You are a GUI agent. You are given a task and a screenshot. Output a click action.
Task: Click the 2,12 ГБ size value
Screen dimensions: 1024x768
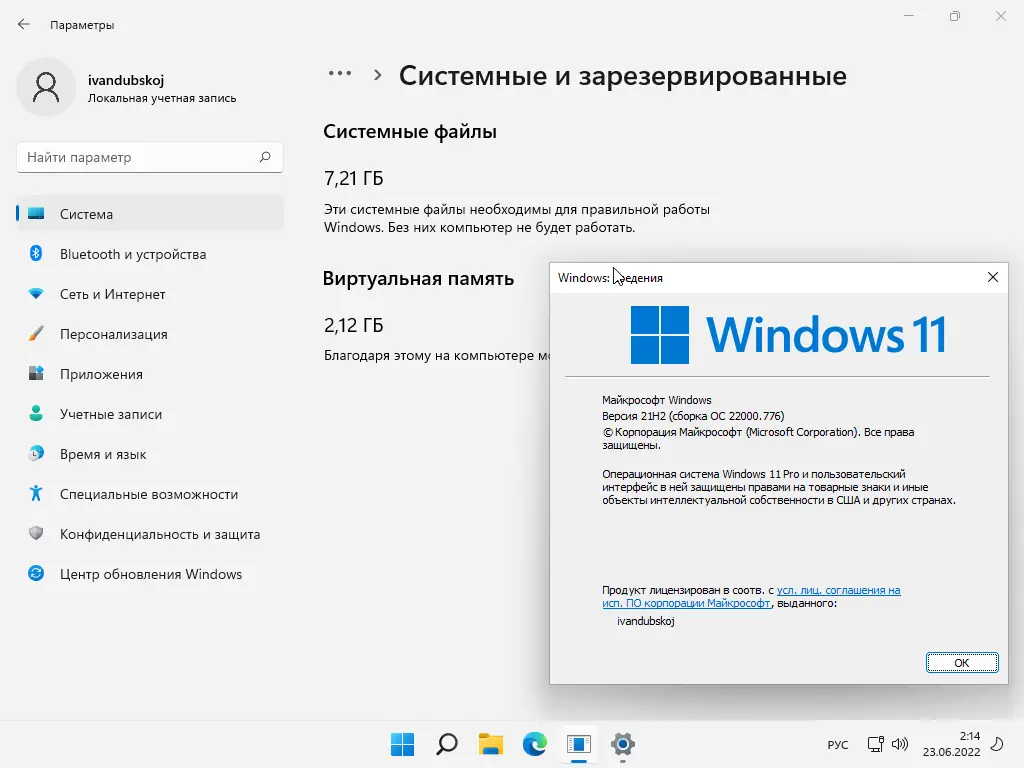click(x=353, y=325)
